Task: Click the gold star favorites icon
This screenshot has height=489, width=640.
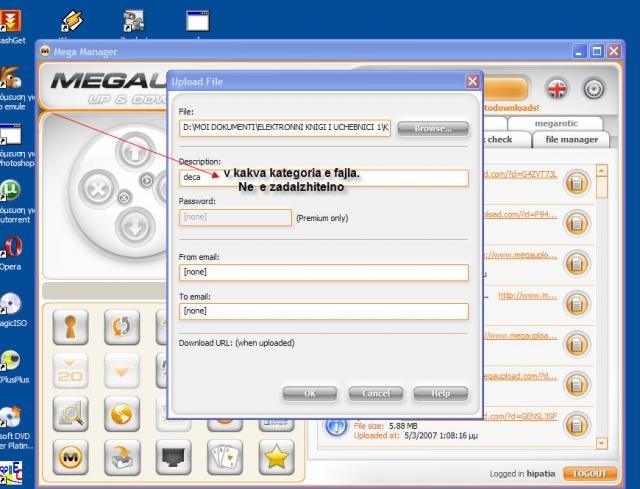Action: point(276,457)
